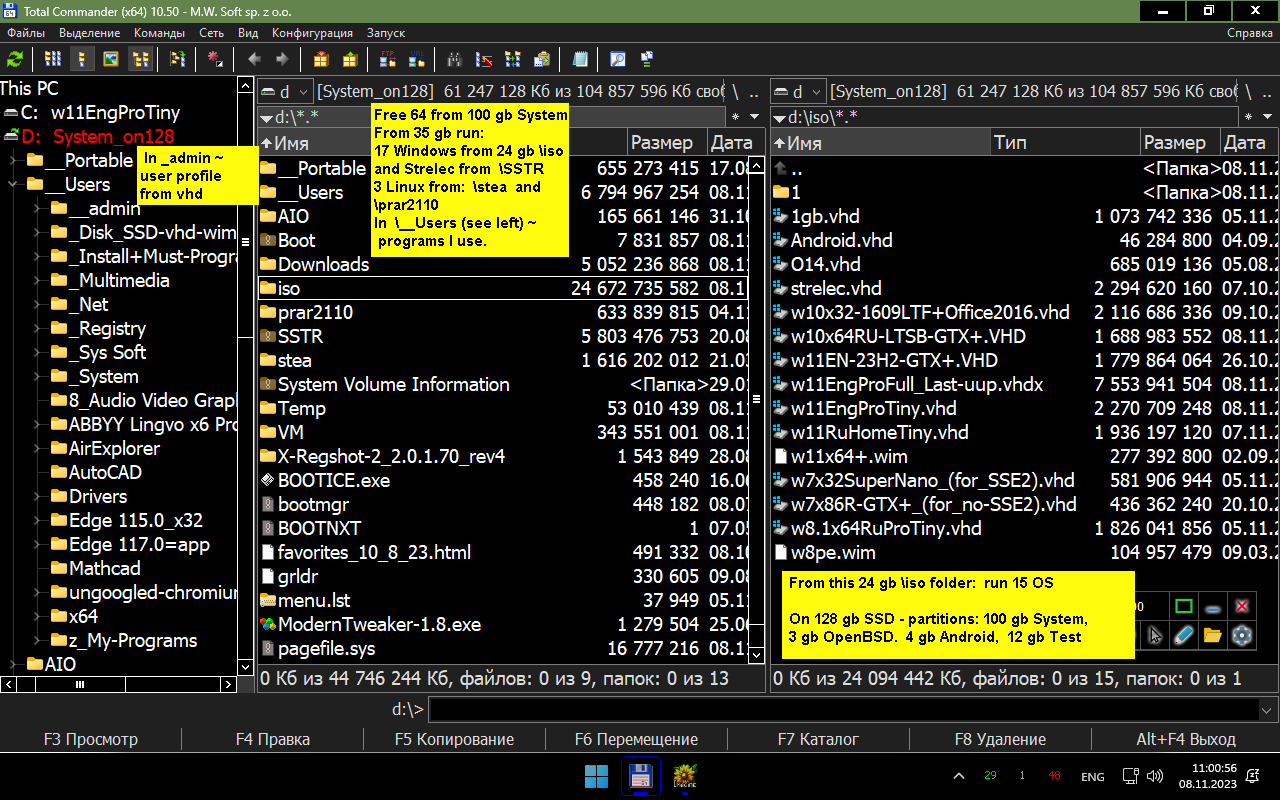Viewport: 1280px width, 800px height.
Task: Select the blue pencil tool icon
Action: click(x=1184, y=635)
